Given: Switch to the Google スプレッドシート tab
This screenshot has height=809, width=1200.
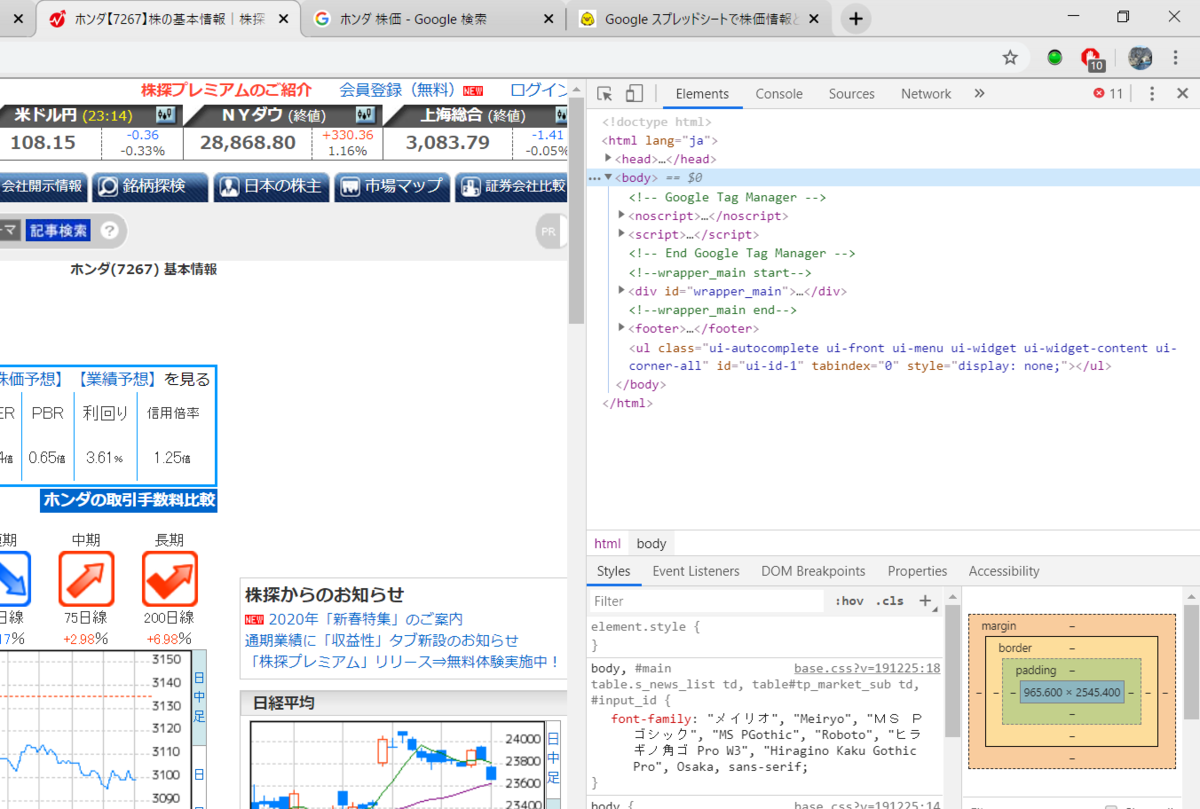Looking at the screenshot, I should (701, 19).
